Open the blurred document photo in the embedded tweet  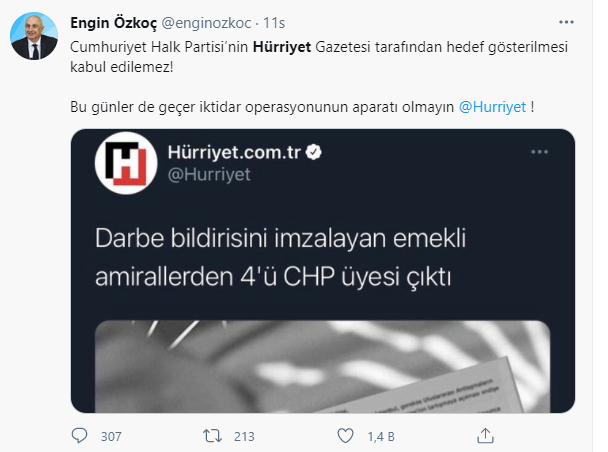322,367
